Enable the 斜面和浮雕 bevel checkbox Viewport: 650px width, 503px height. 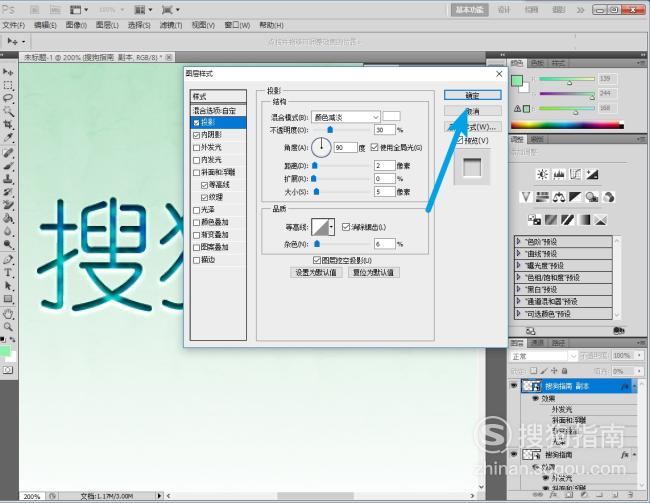pyautogui.click(x=196, y=172)
